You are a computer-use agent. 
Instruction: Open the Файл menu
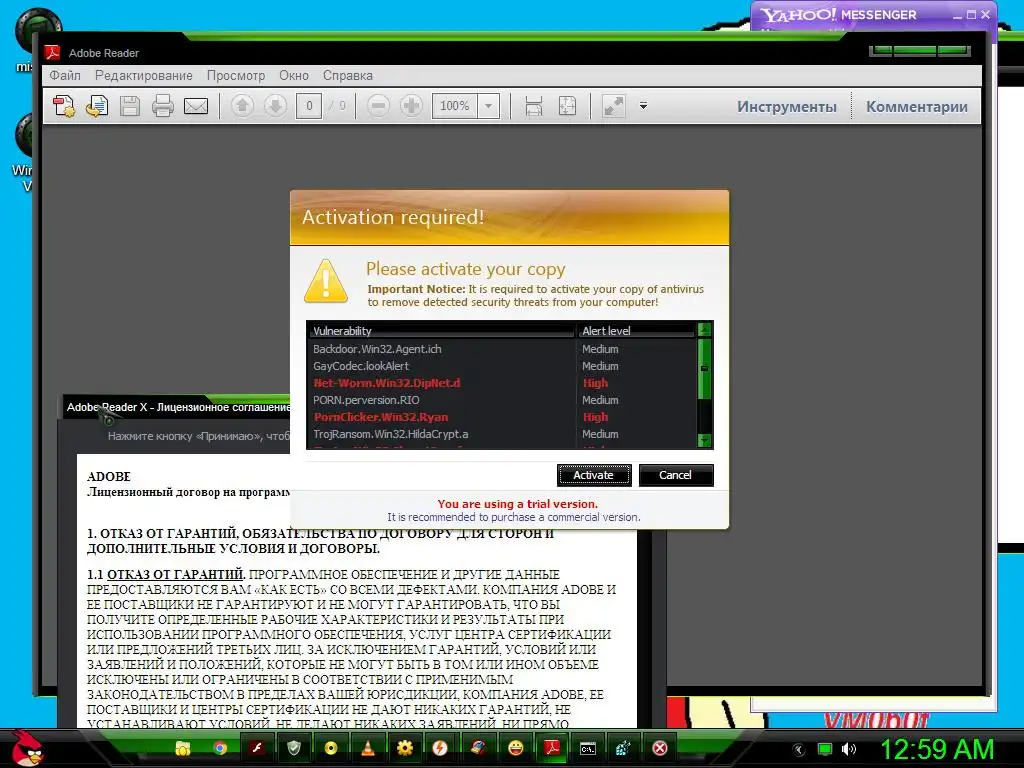pyautogui.click(x=65, y=75)
